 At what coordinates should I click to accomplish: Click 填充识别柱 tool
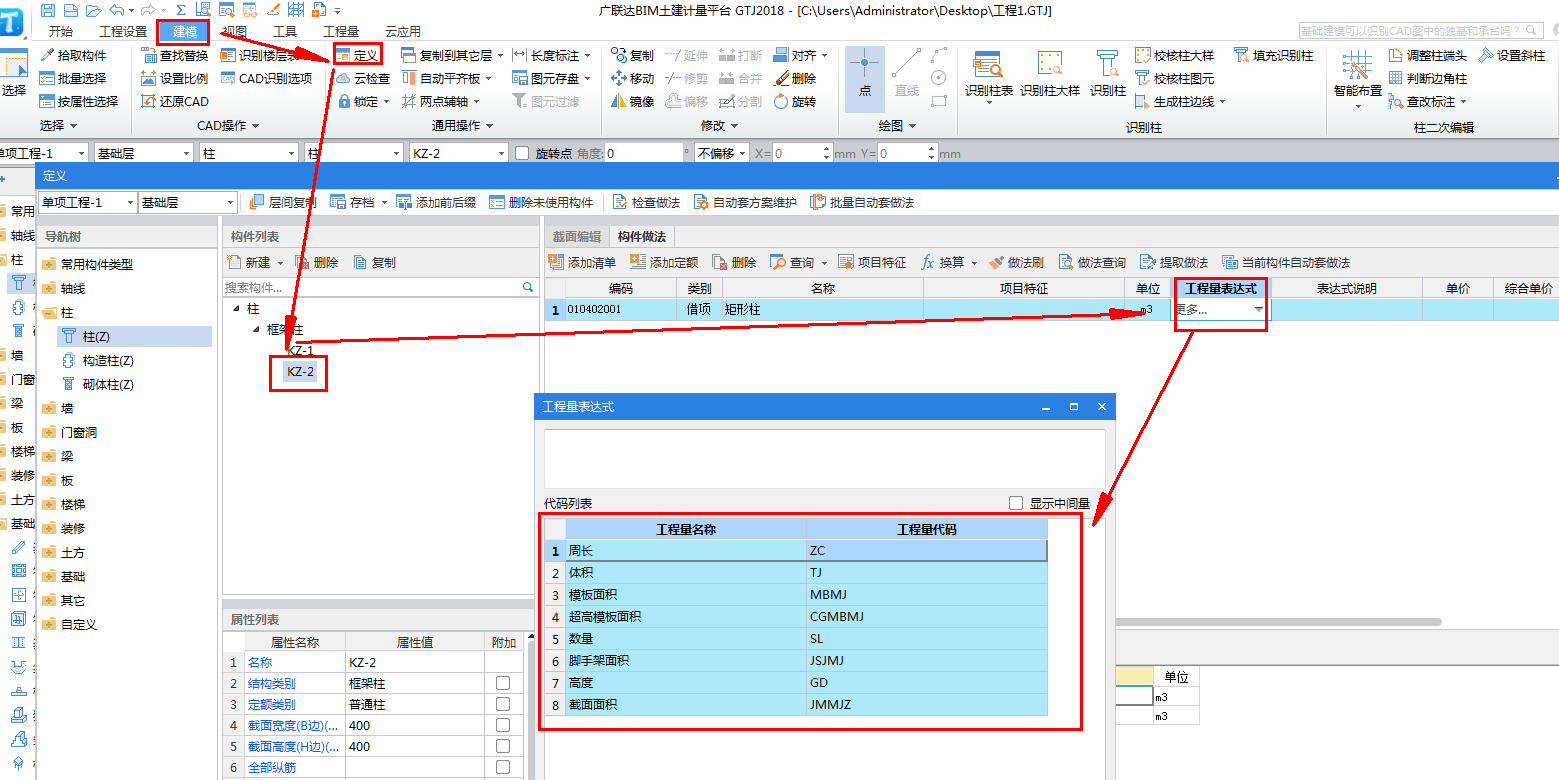click(x=1273, y=55)
